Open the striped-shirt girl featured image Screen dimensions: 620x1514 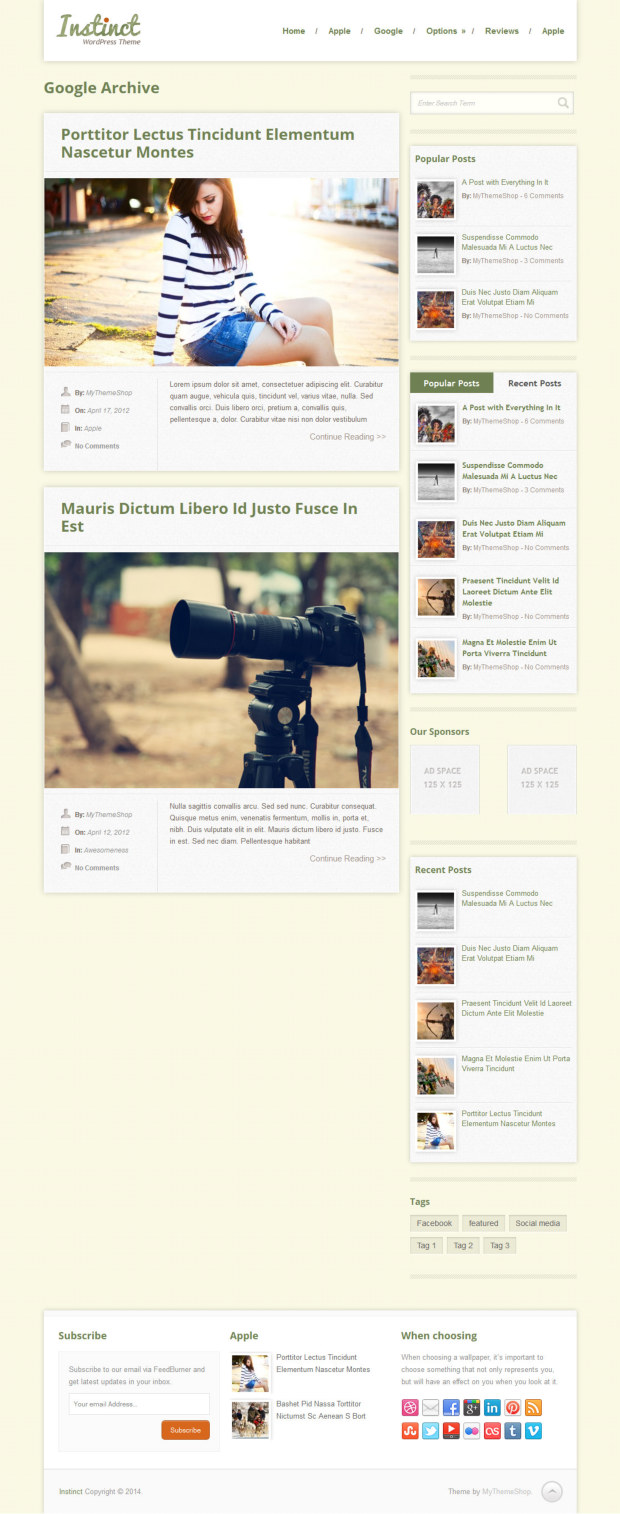[x=221, y=272]
